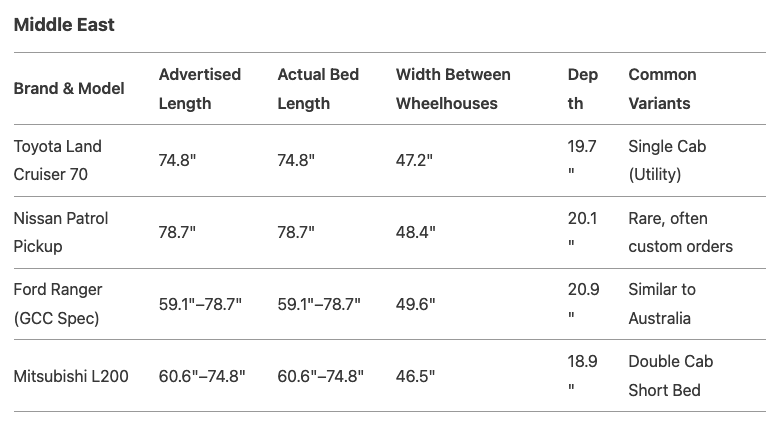Screen dimensions: 774x421
Task: Select the Width Between Wheelhouses header
Action: click(453, 89)
